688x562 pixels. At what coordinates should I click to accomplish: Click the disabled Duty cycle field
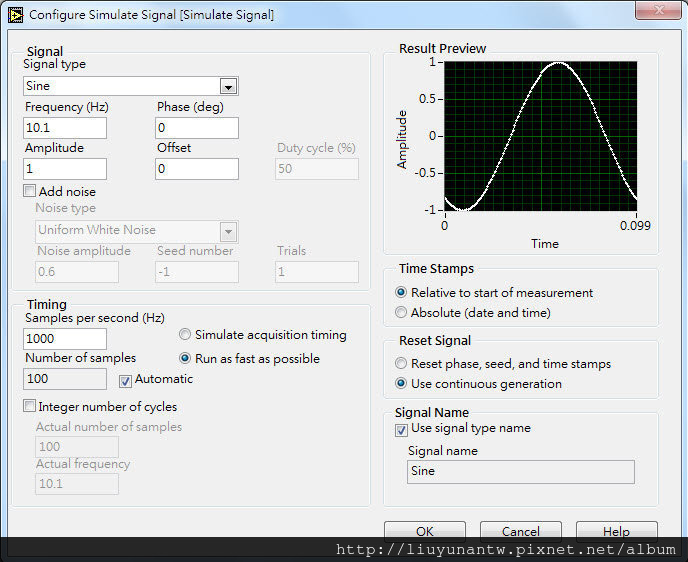pyautogui.click(x=317, y=169)
